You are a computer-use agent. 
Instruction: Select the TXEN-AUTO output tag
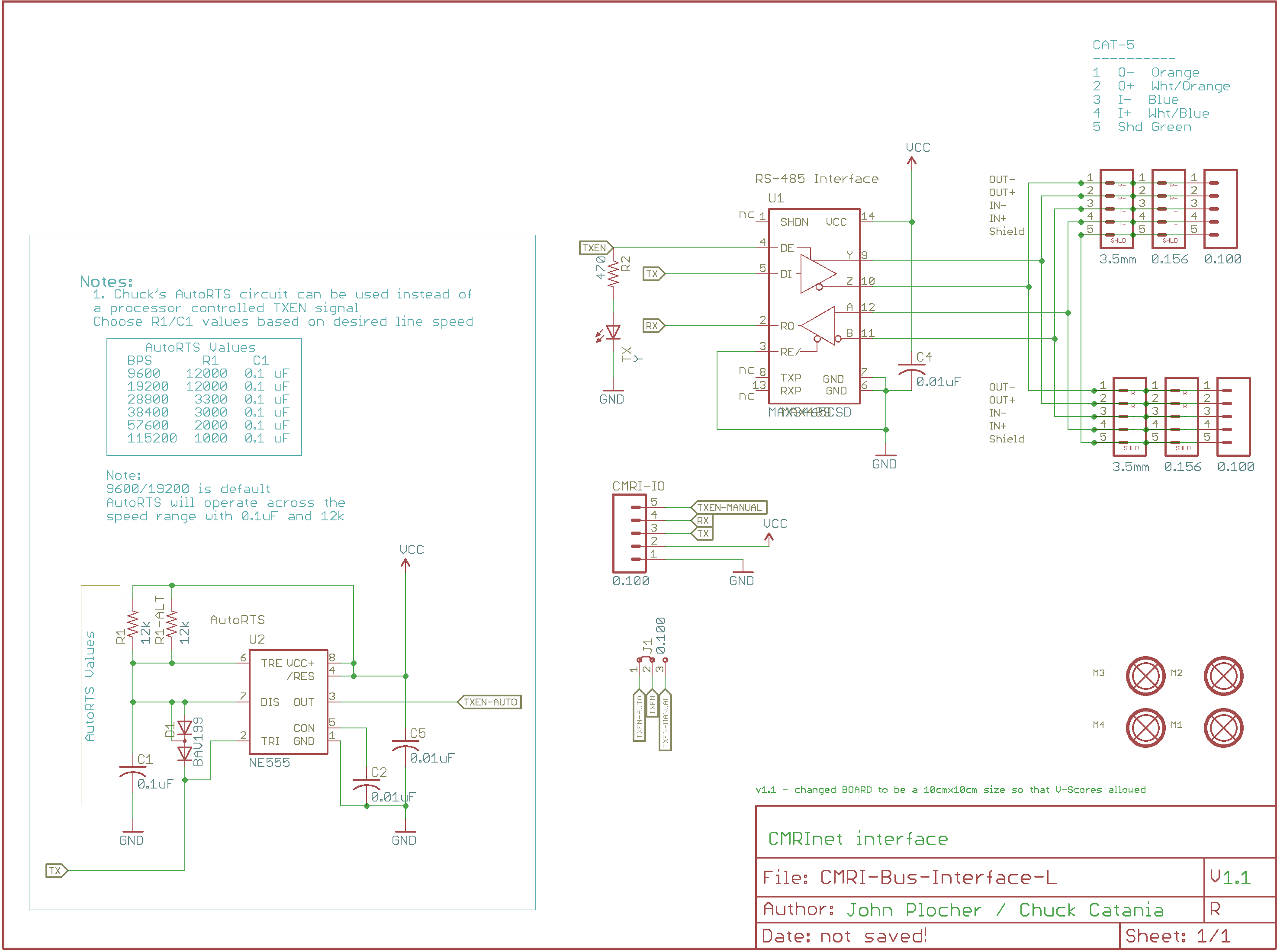tap(489, 702)
